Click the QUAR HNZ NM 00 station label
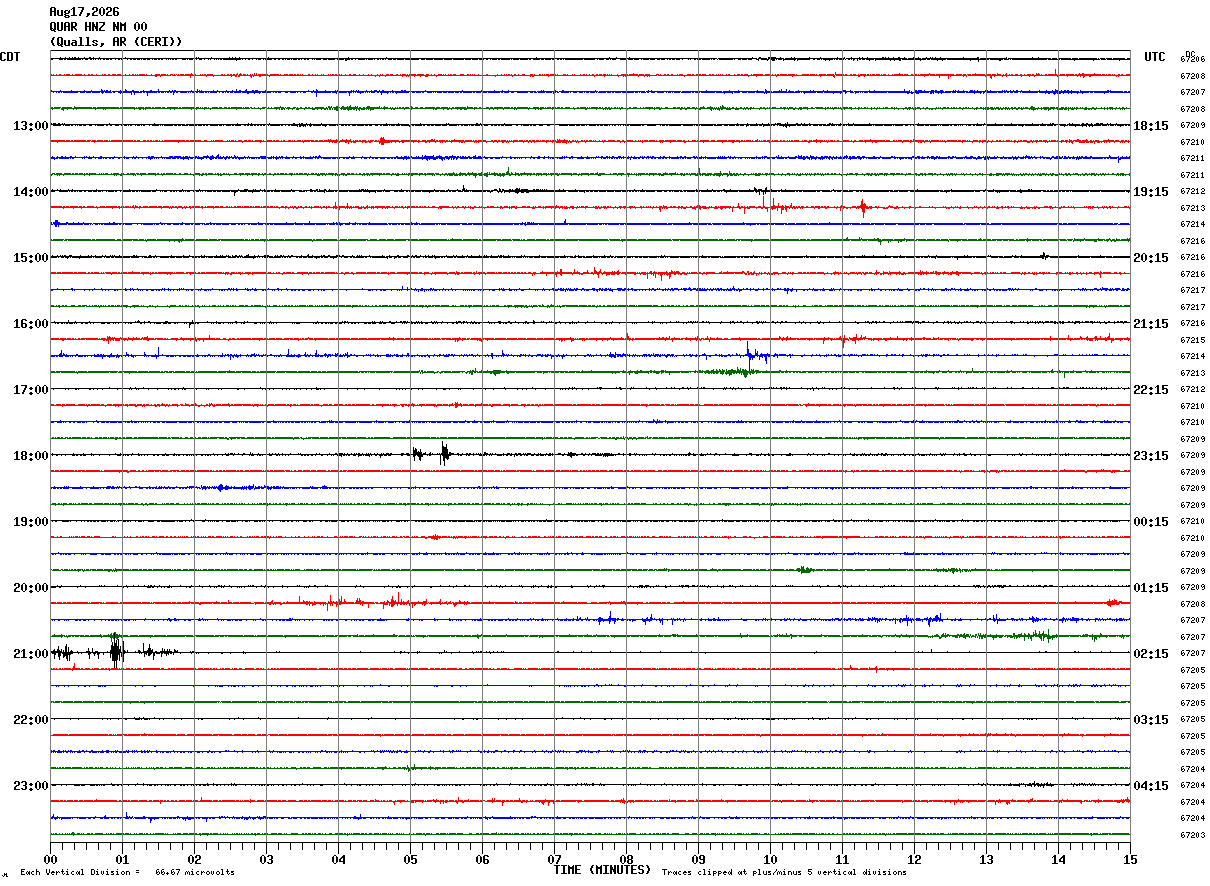 coord(98,27)
